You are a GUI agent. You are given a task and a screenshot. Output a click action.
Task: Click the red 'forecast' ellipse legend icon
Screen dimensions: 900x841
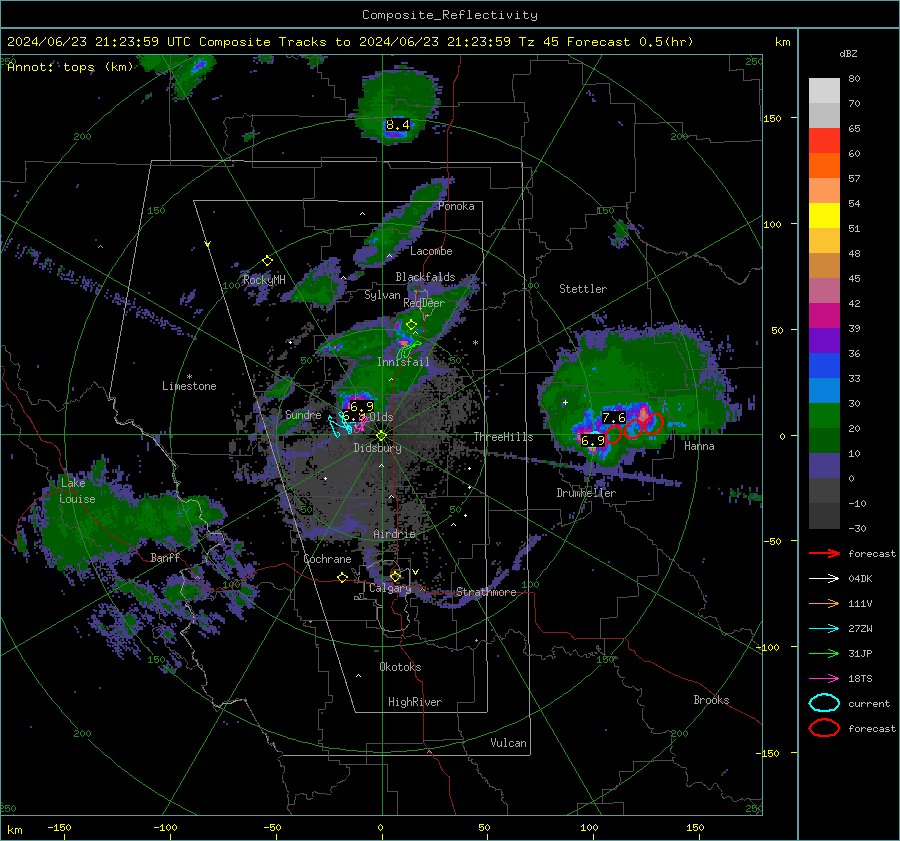tap(824, 728)
